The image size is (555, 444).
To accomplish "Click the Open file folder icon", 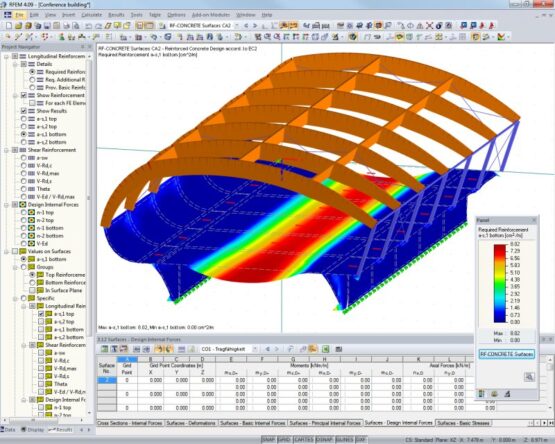I will 18,26.
